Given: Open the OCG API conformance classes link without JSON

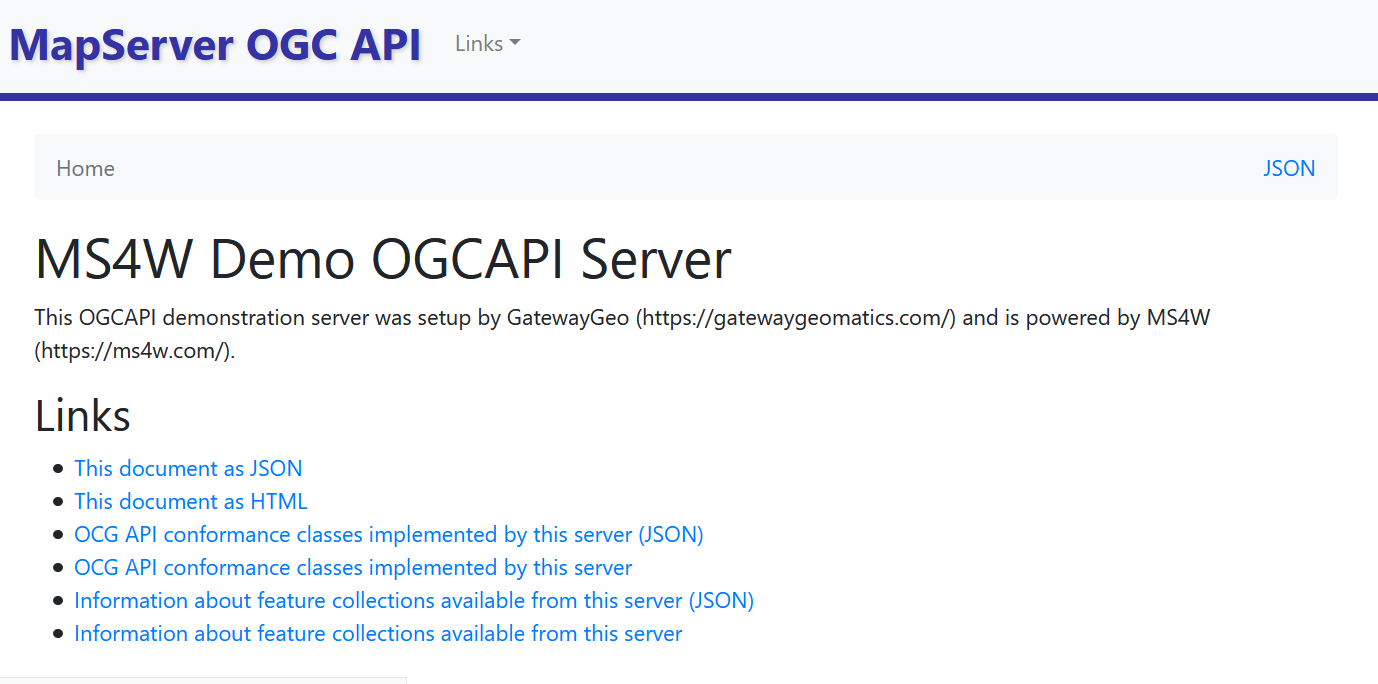Looking at the screenshot, I should 353,567.
